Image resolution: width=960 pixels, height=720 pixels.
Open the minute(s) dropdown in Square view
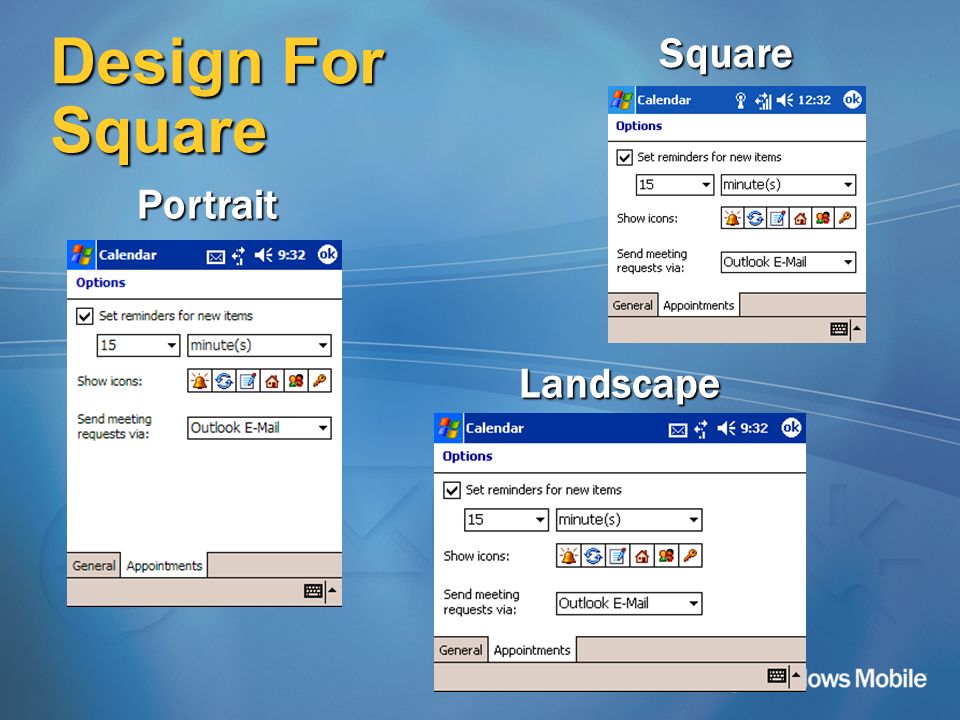(x=788, y=184)
